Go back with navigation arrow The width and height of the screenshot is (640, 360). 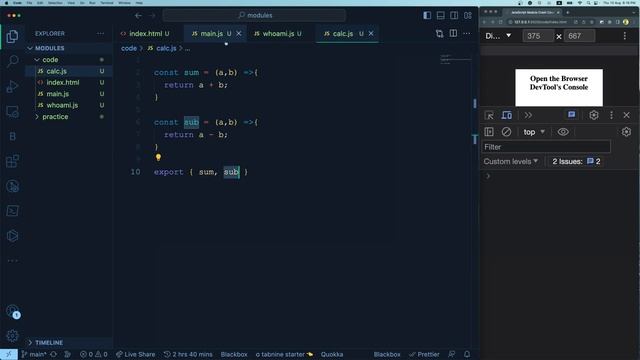[138, 16]
